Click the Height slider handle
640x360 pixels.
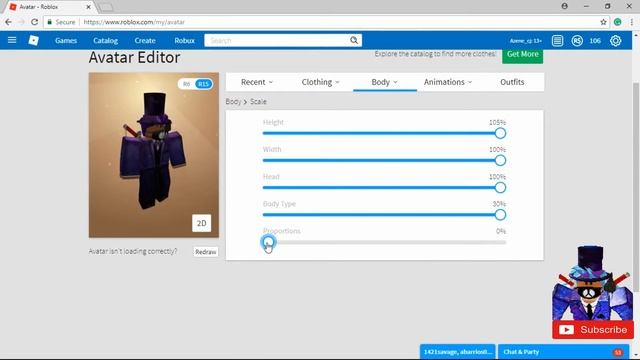[x=500, y=133]
